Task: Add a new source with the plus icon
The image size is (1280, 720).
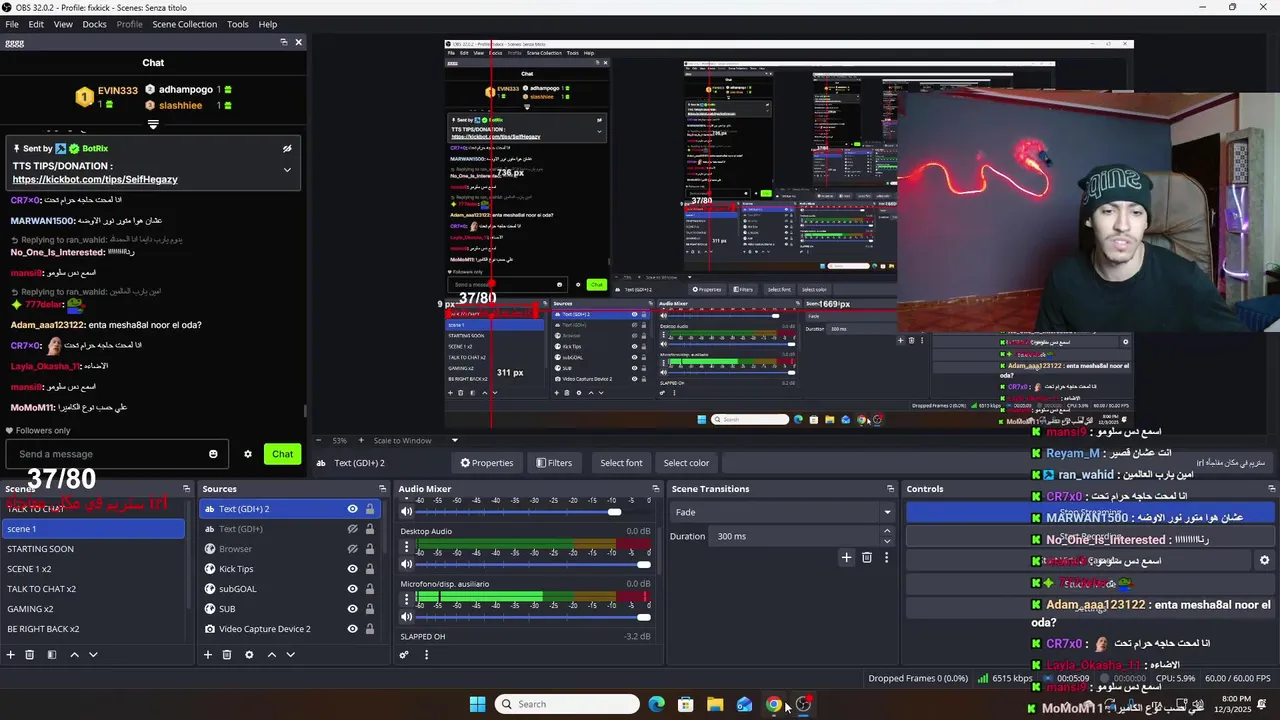Action: 208,655
